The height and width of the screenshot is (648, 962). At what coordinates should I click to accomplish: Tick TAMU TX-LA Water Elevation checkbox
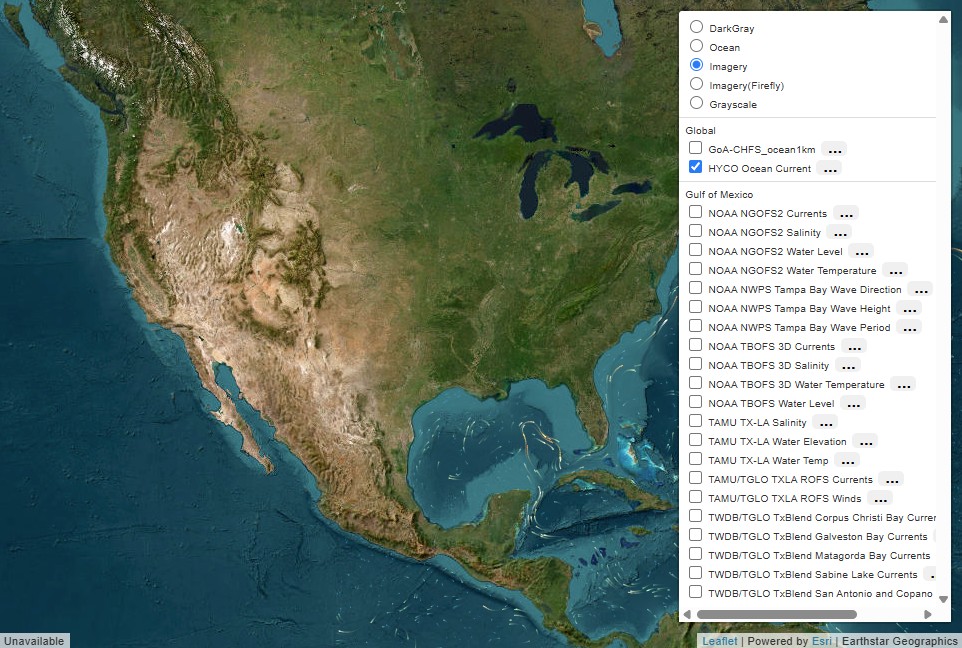coord(695,440)
